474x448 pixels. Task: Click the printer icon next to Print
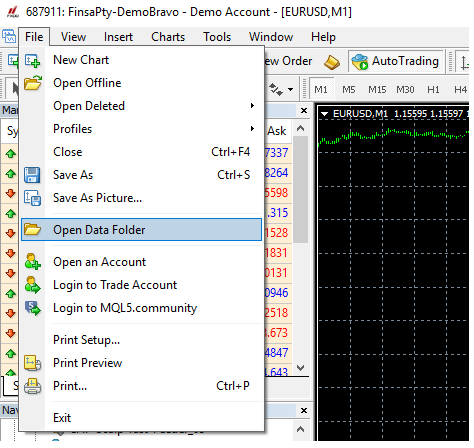(32, 386)
